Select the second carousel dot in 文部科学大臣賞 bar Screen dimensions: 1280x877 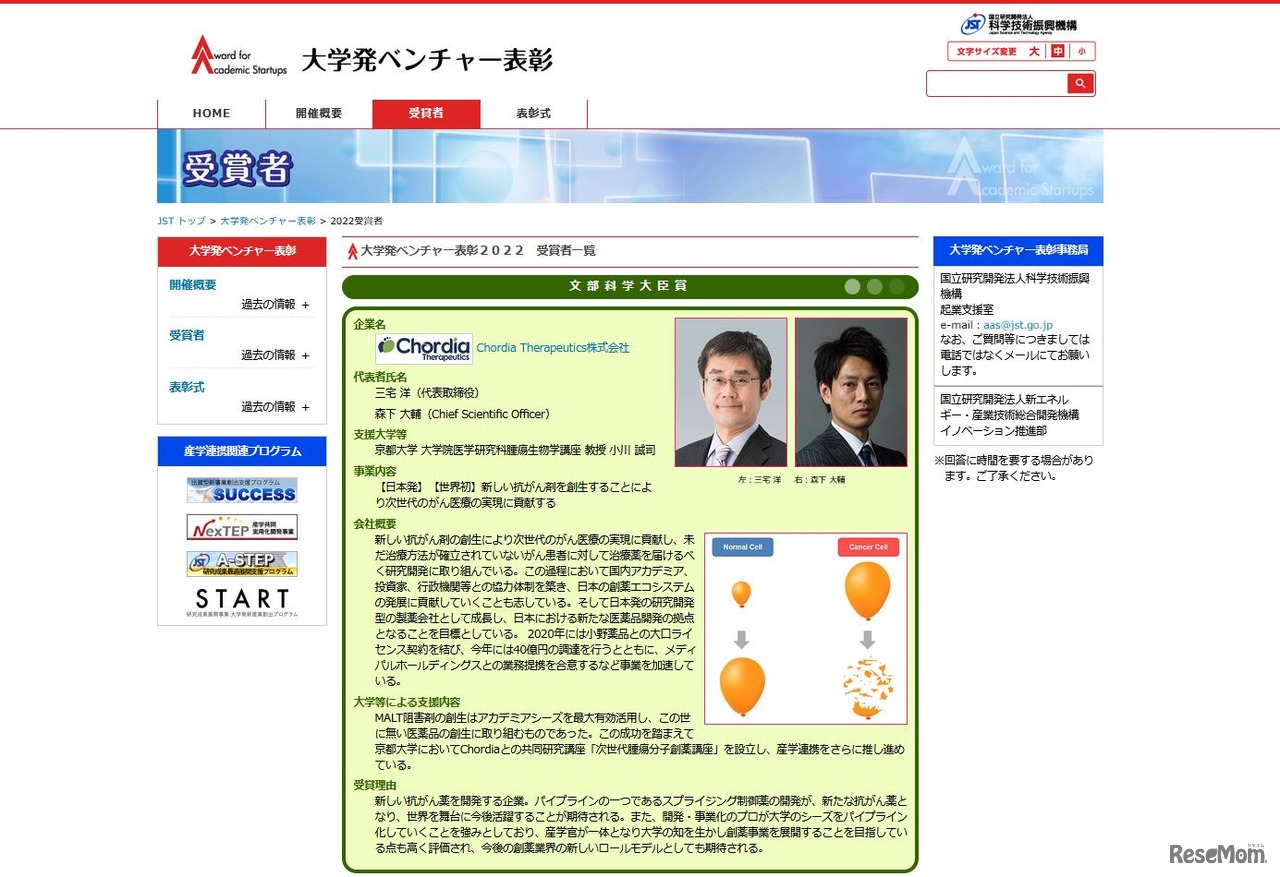click(875, 287)
